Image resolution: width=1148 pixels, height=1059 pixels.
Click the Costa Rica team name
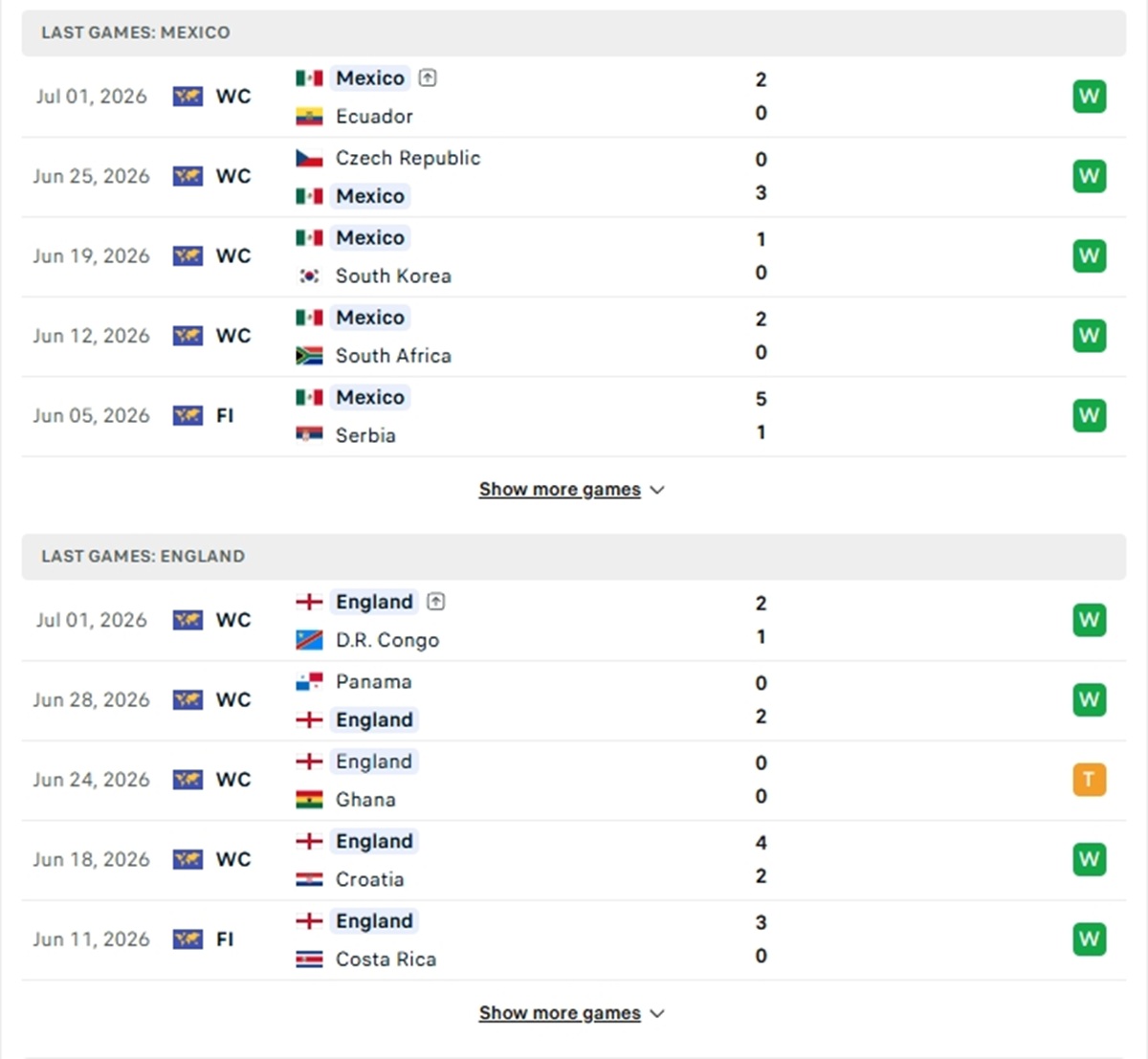386,959
